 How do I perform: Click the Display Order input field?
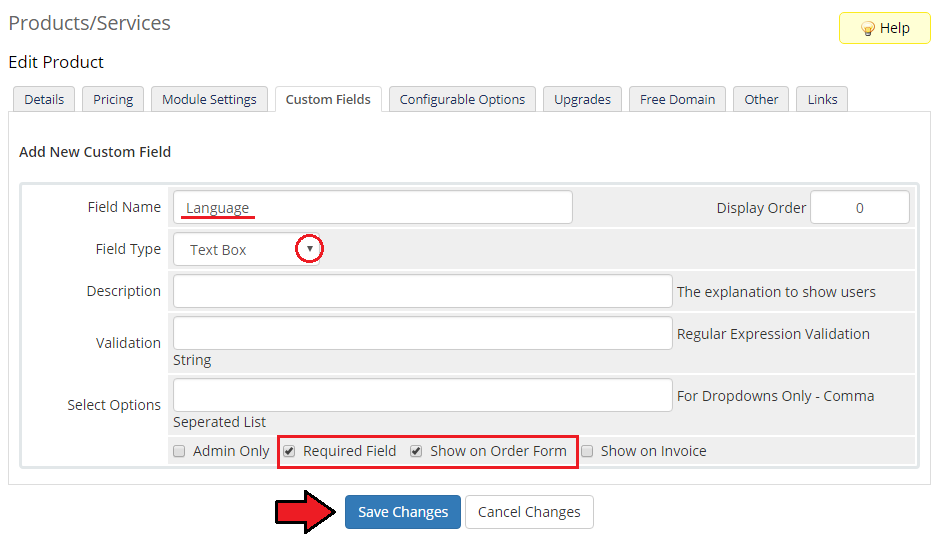point(859,207)
